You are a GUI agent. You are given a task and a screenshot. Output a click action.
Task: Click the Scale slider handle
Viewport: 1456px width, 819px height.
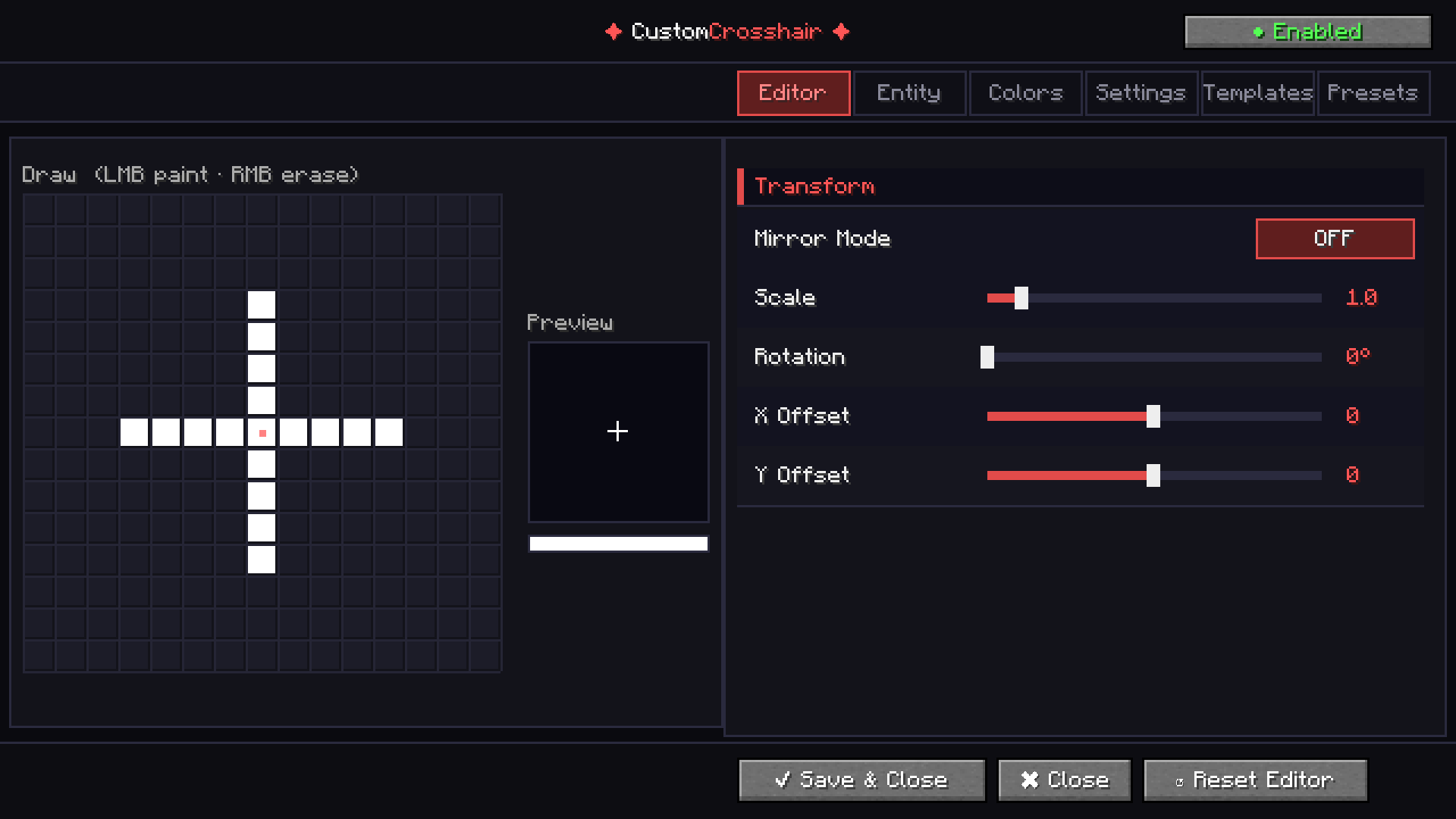point(1021,298)
